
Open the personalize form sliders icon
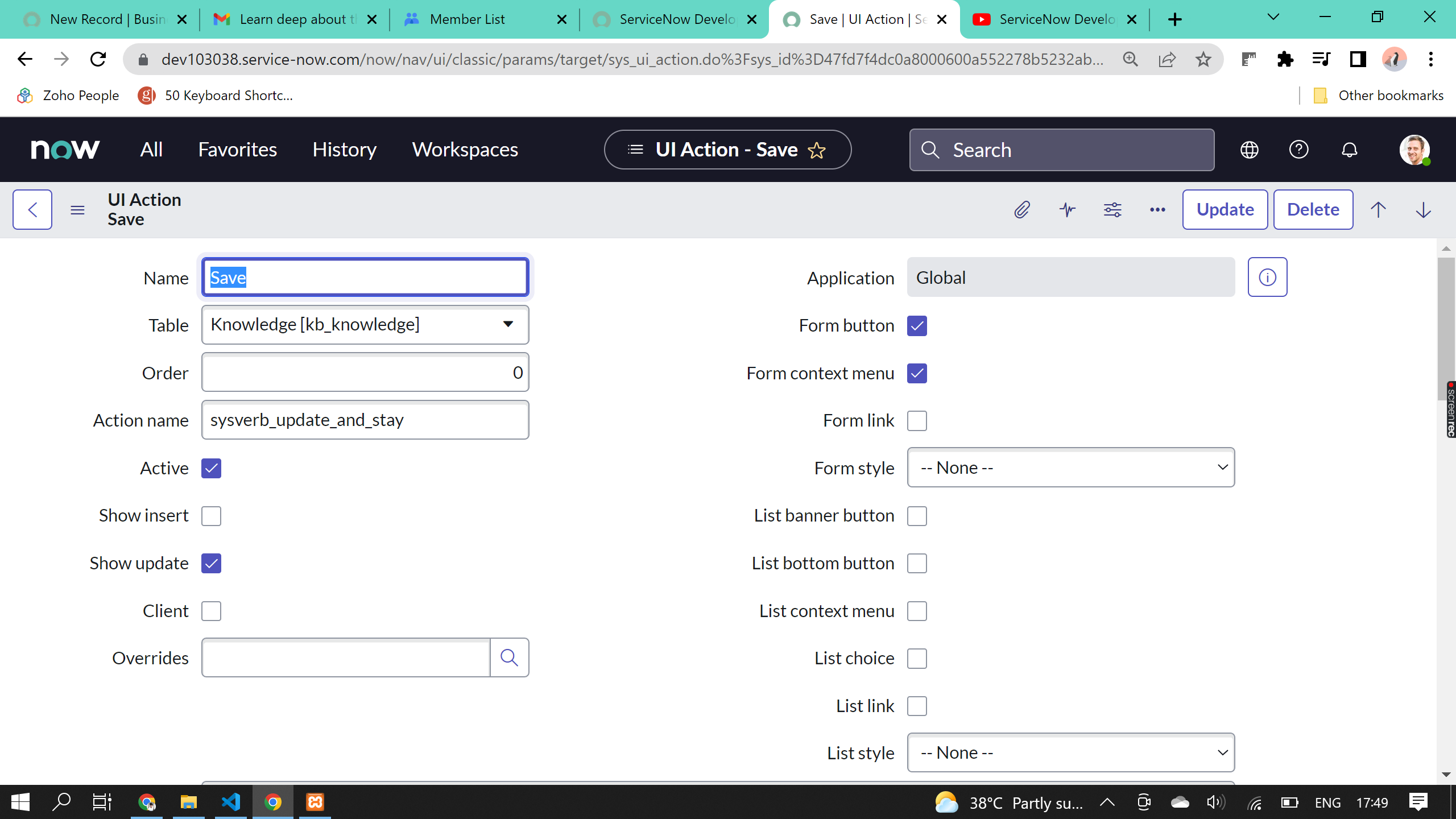click(x=1113, y=209)
